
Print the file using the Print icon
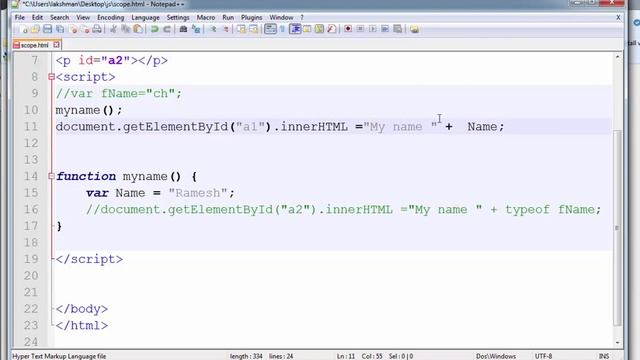pos(97,29)
